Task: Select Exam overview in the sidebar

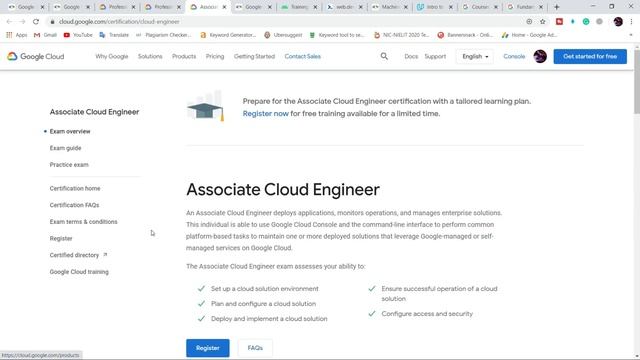Action: click(70, 131)
